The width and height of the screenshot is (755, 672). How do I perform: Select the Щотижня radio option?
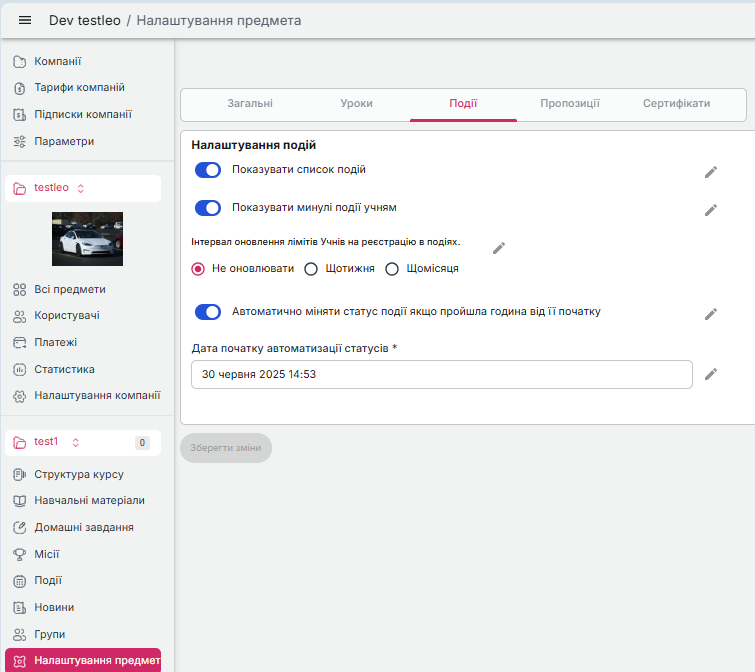tap(311, 269)
